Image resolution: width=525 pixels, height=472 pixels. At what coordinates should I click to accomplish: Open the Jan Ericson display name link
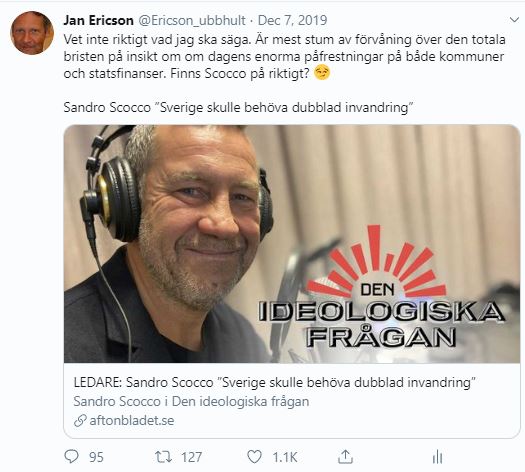(x=98, y=20)
